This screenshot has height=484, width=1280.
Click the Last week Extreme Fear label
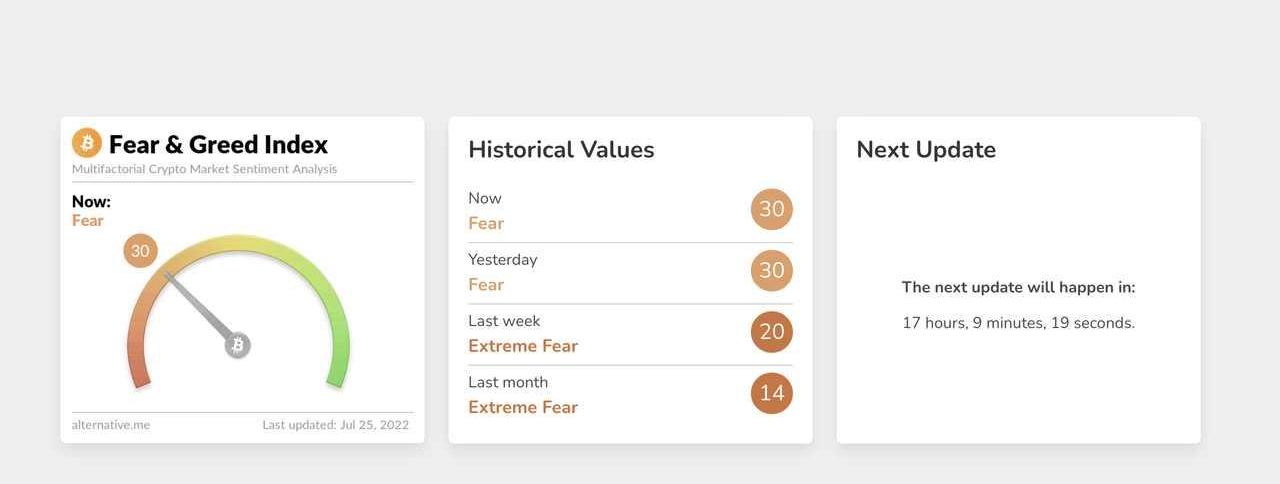tap(523, 346)
